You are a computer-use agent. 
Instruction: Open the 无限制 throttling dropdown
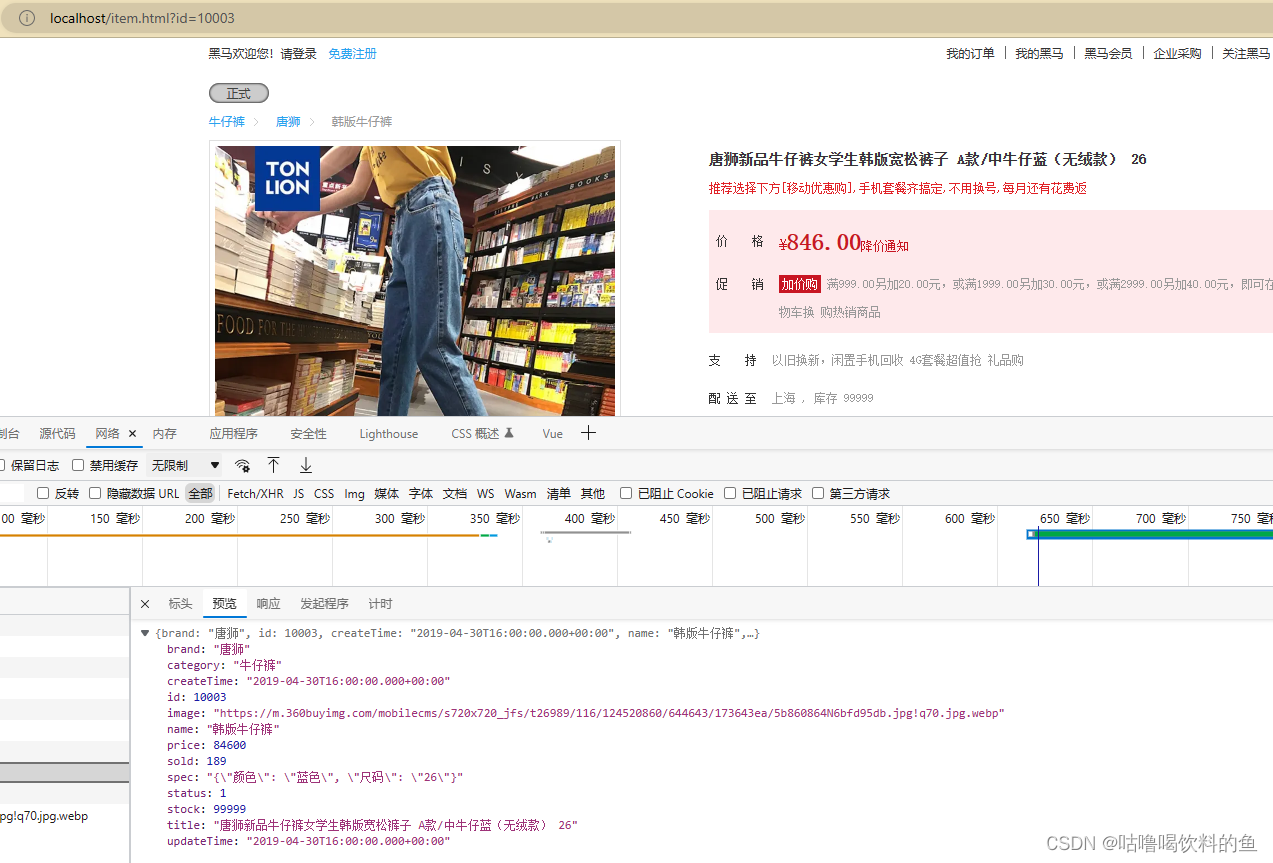185,465
